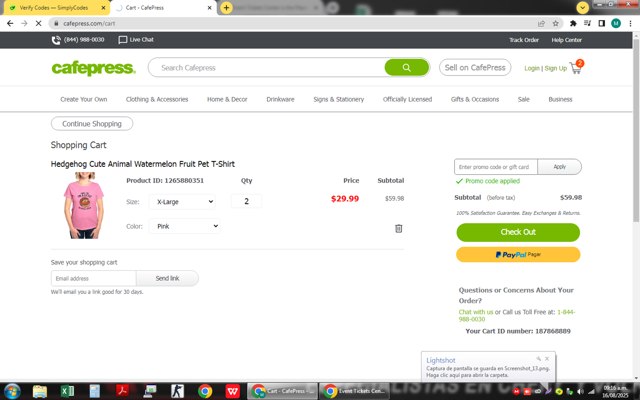Viewport: 640px width, 400px height.
Task: Click the volume icon in system tray
Action: click(x=580, y=392)
